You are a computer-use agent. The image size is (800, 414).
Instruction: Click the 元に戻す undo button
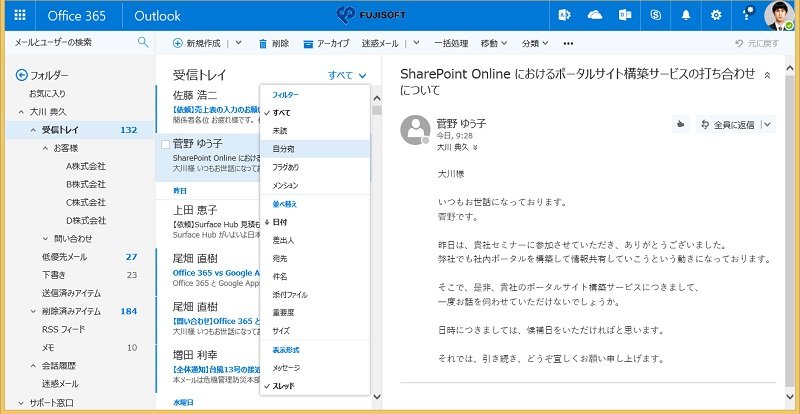[x=757, y=43]
